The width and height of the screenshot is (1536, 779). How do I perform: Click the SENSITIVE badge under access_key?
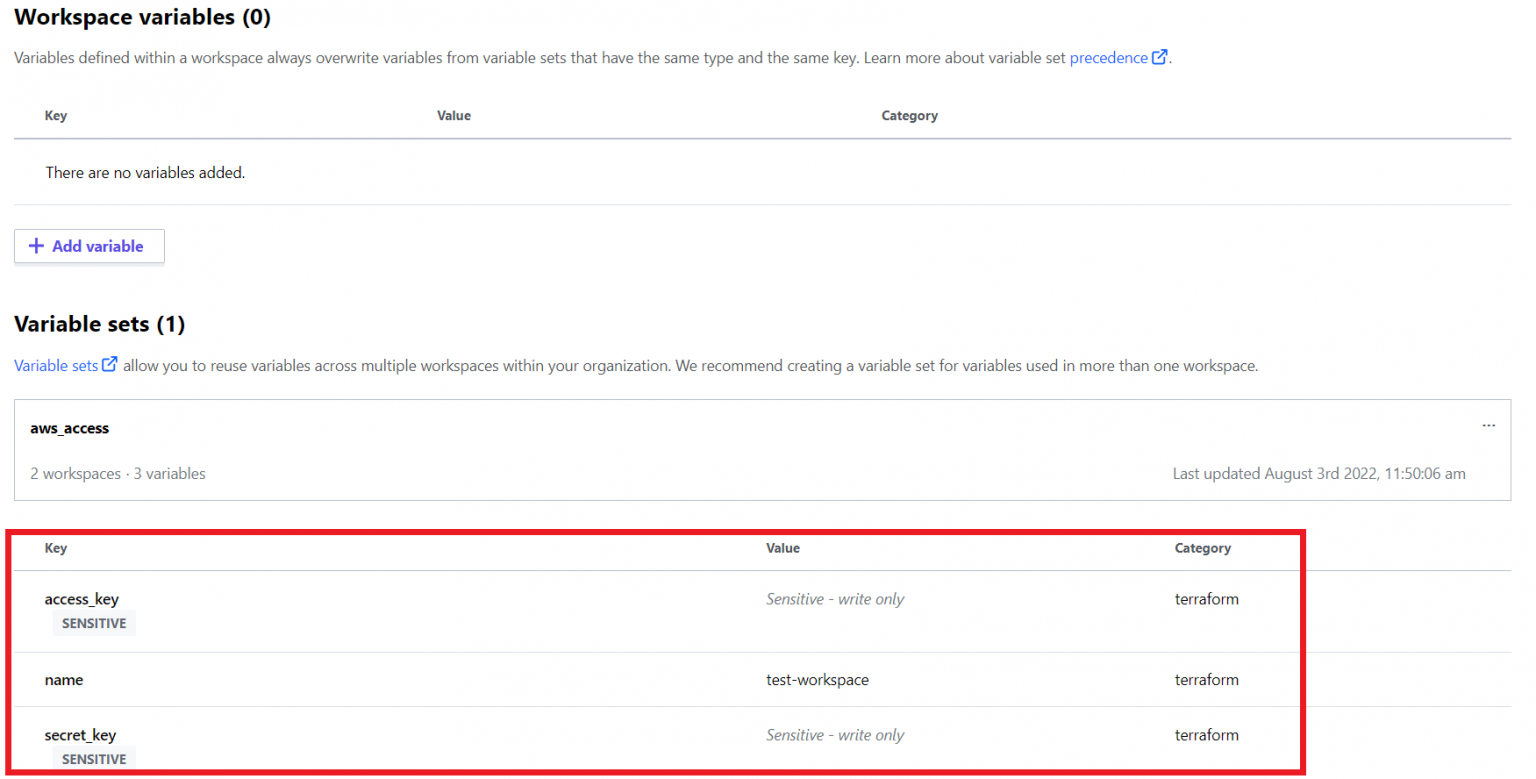(93, 622)
